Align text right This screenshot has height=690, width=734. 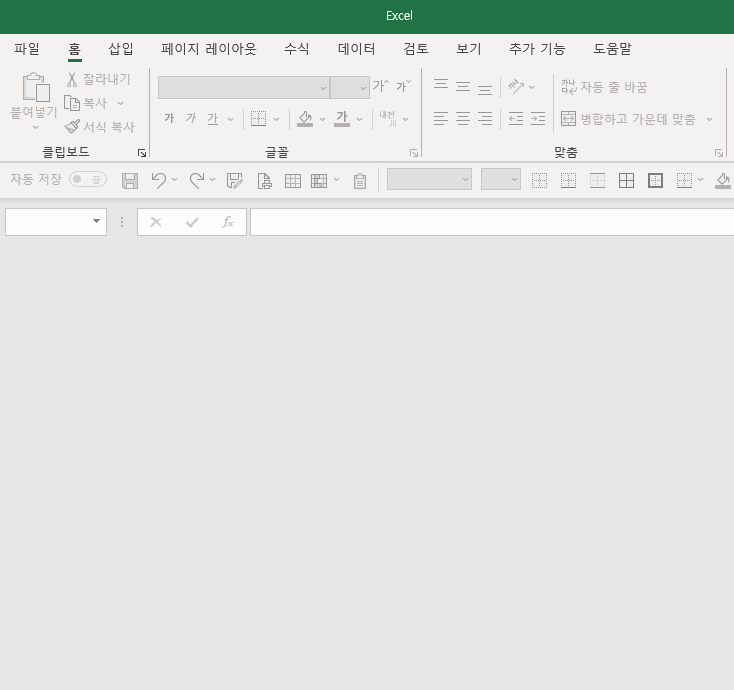click(484, 119)
